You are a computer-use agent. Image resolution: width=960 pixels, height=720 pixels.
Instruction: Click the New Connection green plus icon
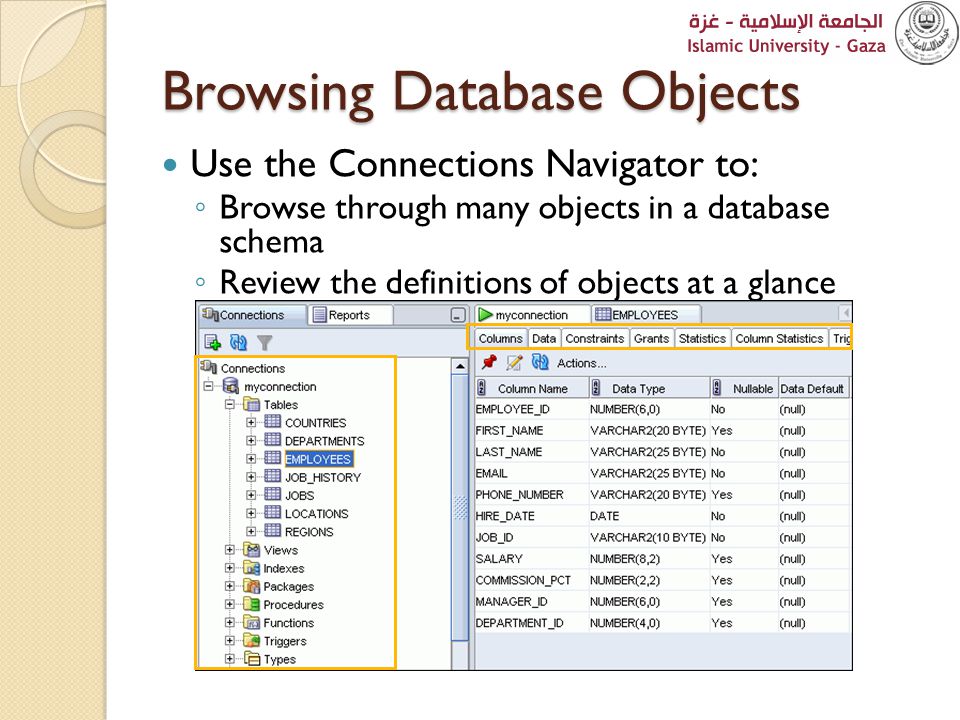click(212, 342)
